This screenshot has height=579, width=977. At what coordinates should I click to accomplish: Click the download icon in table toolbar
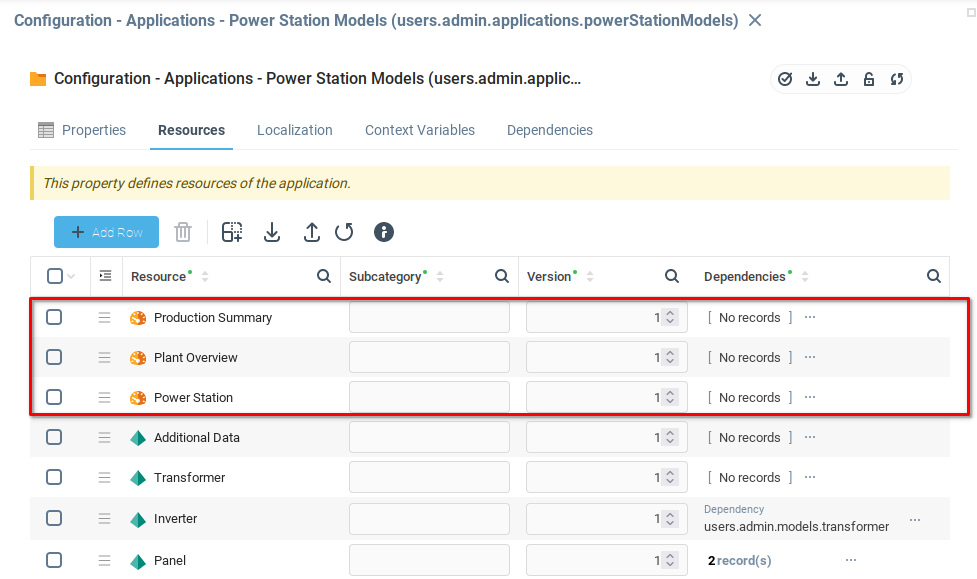(272, 232)
